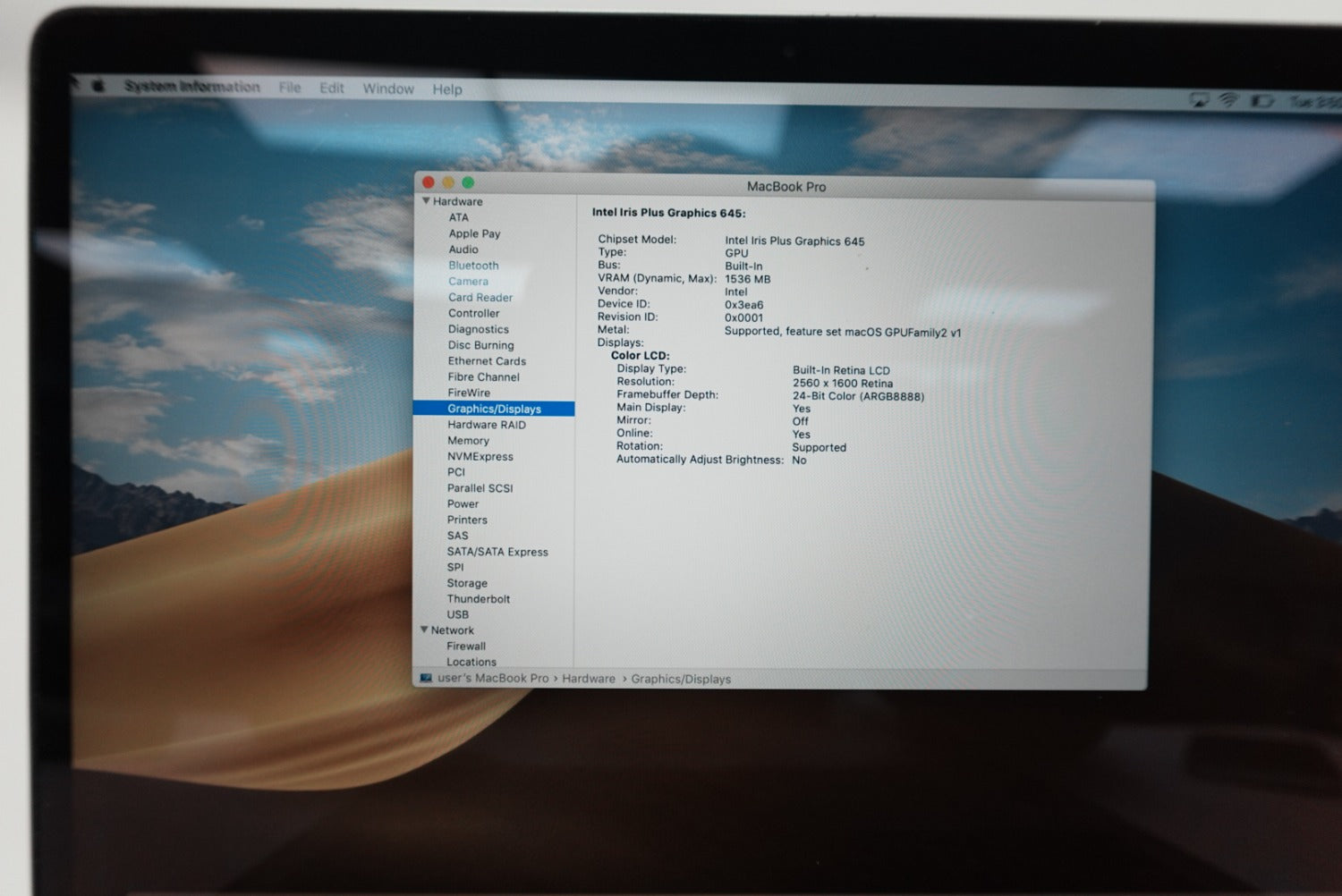Open the Apple menu icon
This screenshot has height=896, width=1342.
(x=98, y=86)
